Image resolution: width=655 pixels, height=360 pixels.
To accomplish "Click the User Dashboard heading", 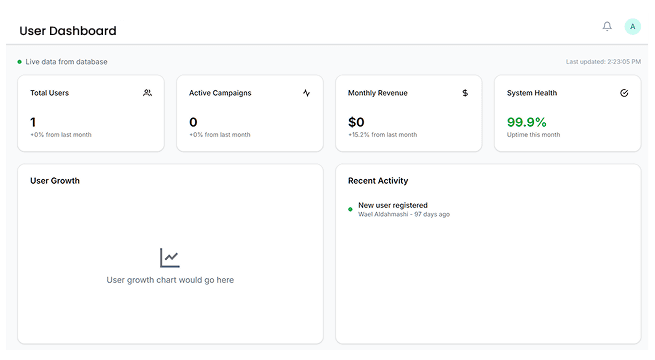I will 68,31.
